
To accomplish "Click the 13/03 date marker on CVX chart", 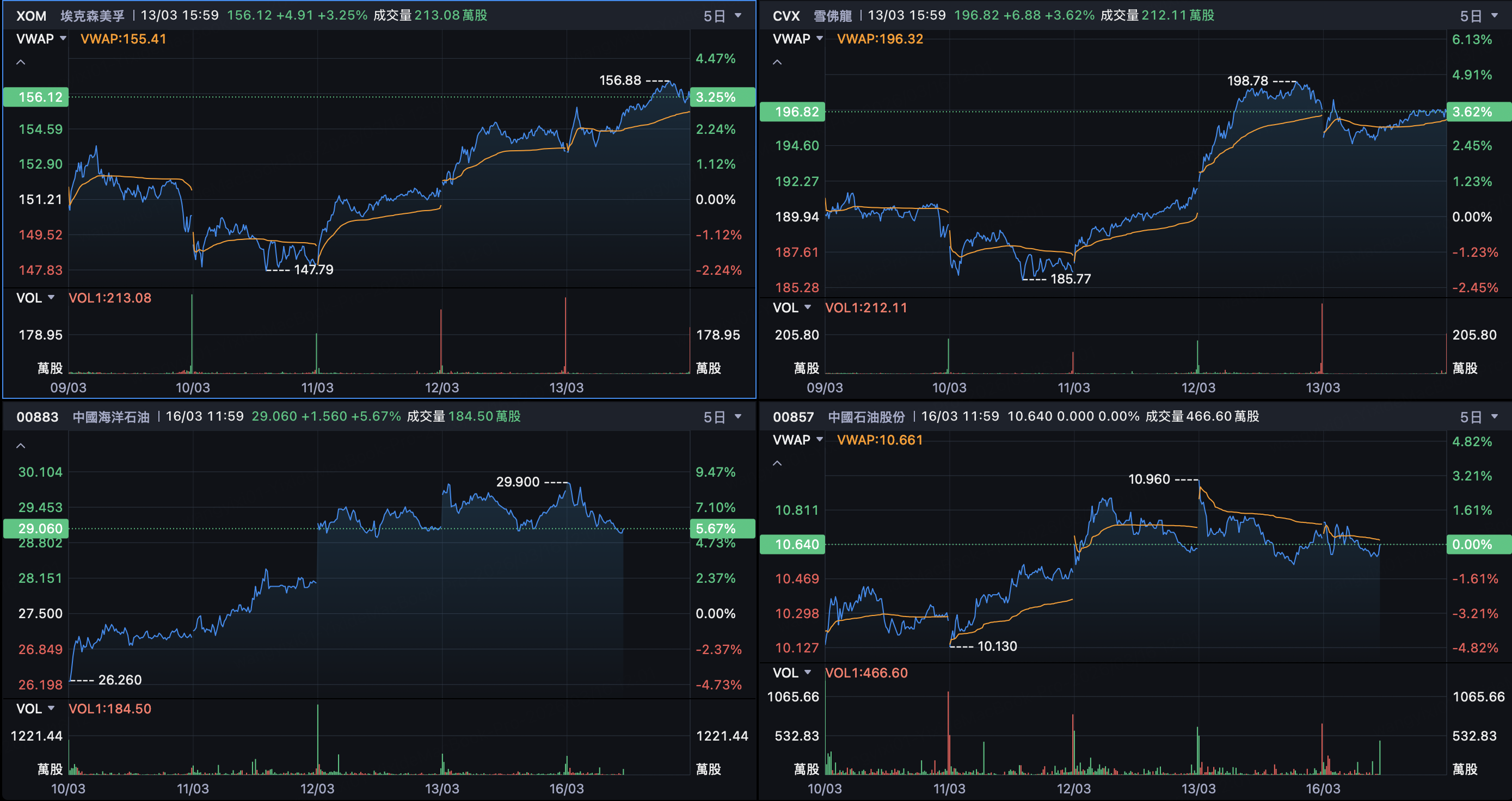I will point(1323,387).
